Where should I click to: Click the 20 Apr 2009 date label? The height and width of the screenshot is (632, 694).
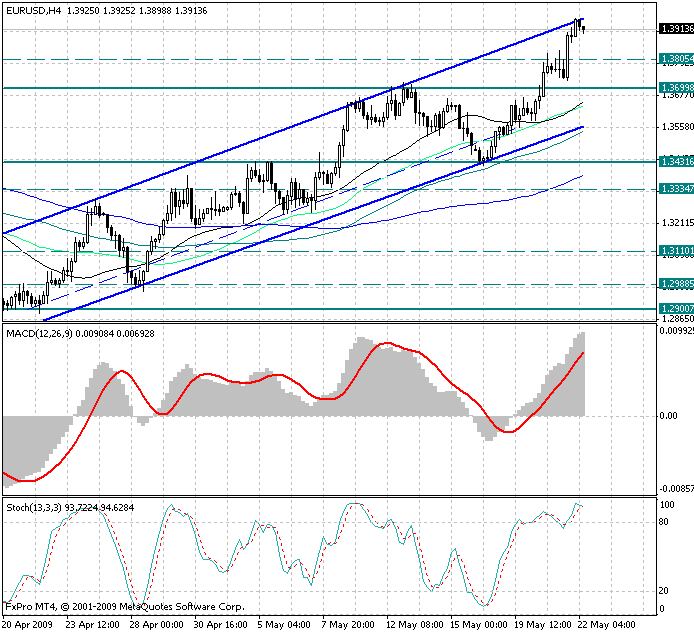click(27, 625)
